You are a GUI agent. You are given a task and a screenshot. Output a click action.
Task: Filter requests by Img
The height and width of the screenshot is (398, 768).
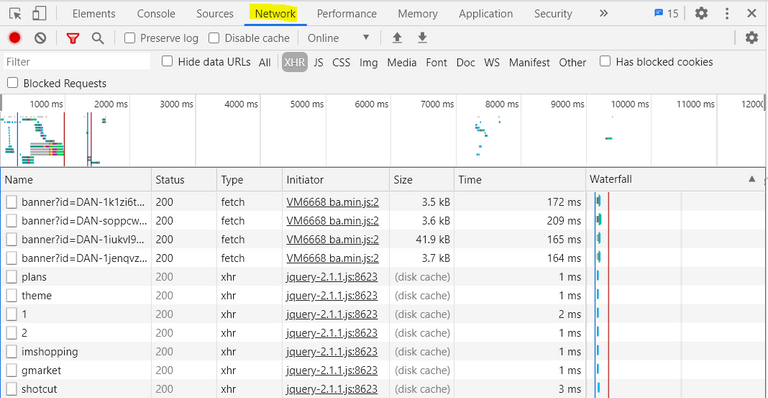tap(368, 62)
